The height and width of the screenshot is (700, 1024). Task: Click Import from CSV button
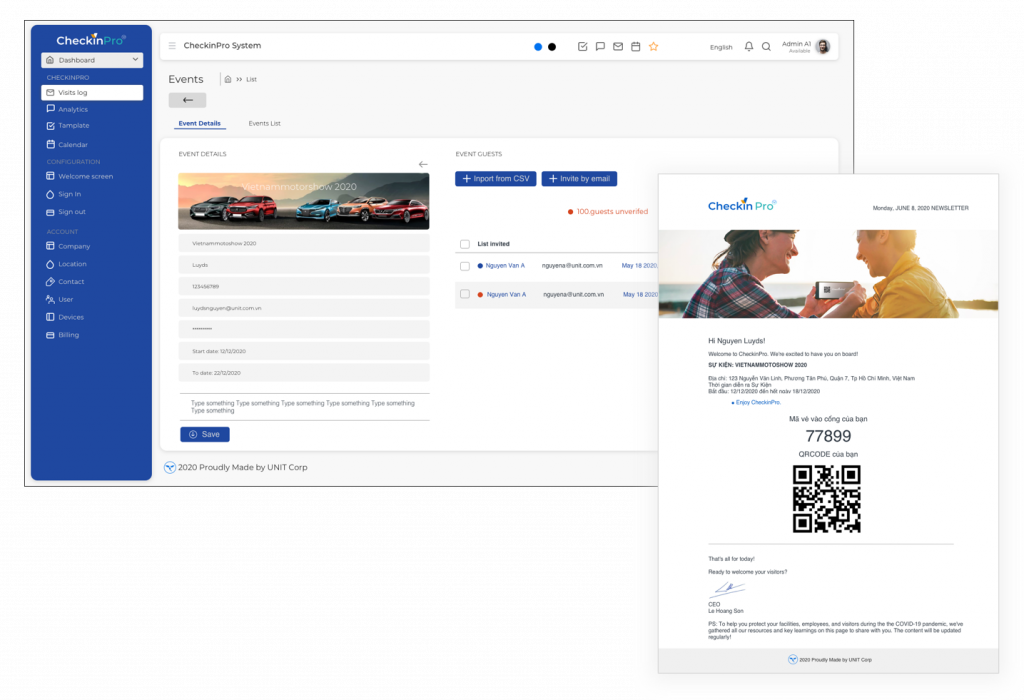pos(496,178)
